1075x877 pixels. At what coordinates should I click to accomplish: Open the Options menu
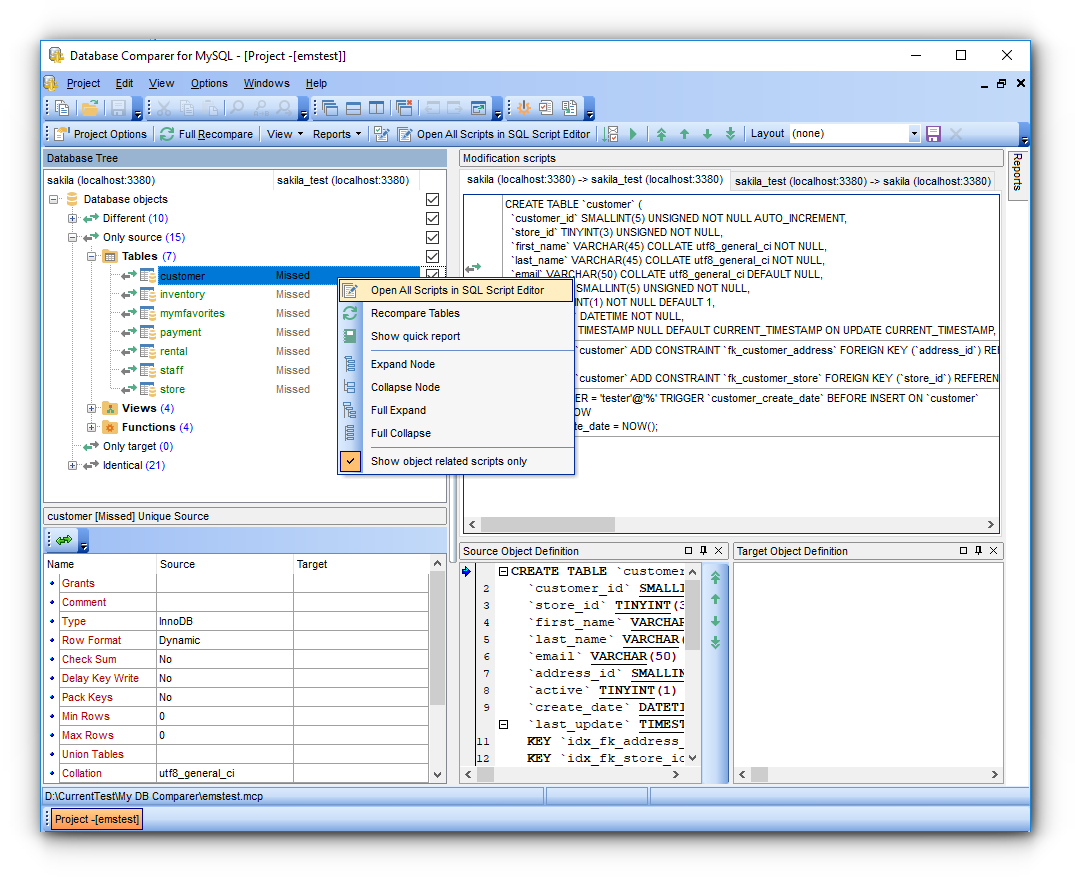click(x=209, y=84)
